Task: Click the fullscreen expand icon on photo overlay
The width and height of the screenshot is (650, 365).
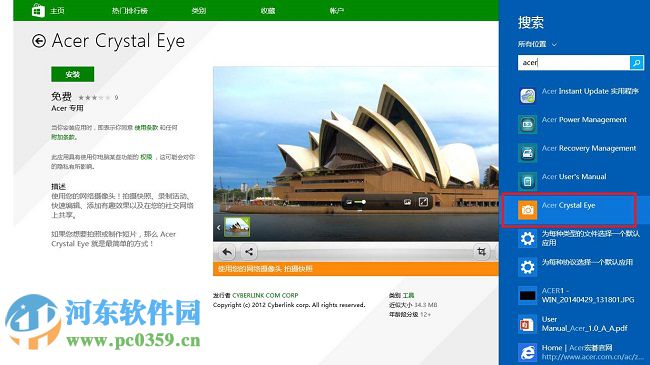Action: tap(423, 202)
